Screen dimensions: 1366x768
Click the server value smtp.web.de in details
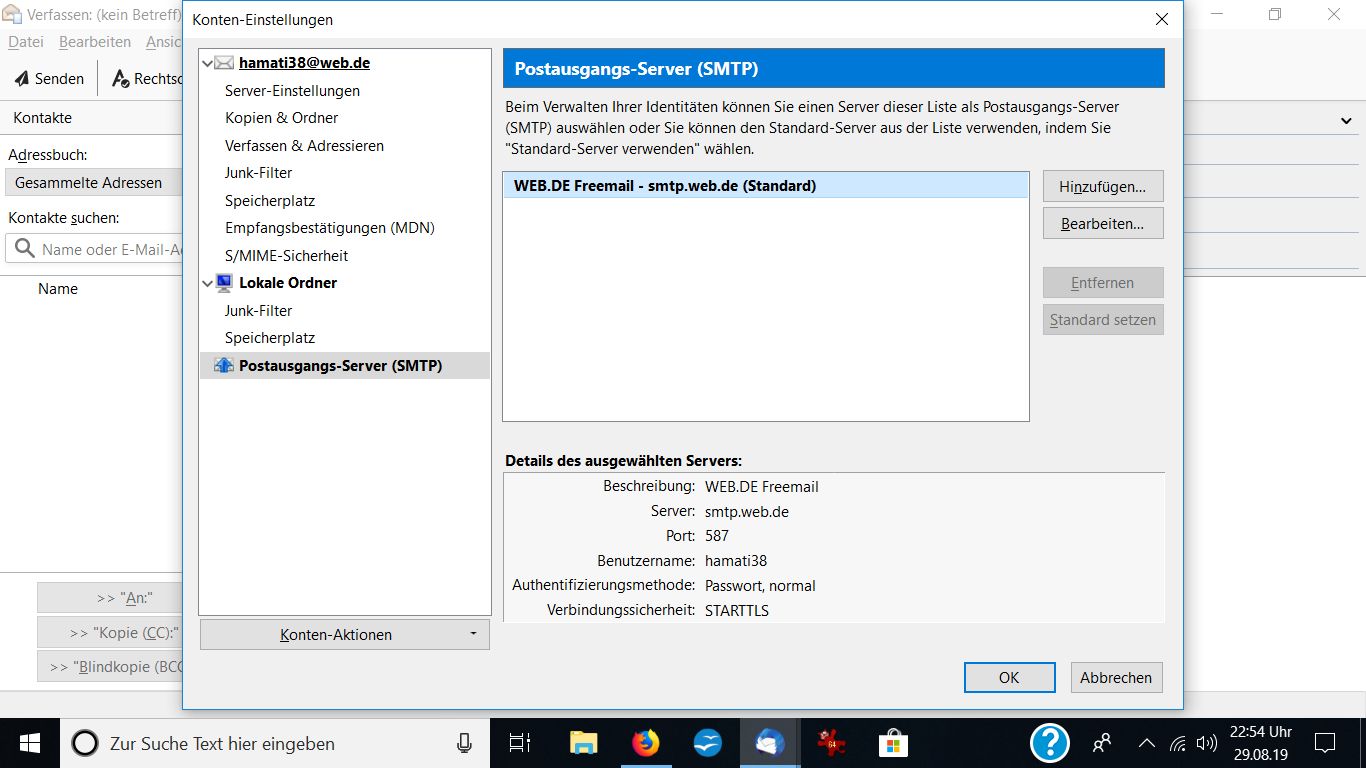[x=747, y=512]
